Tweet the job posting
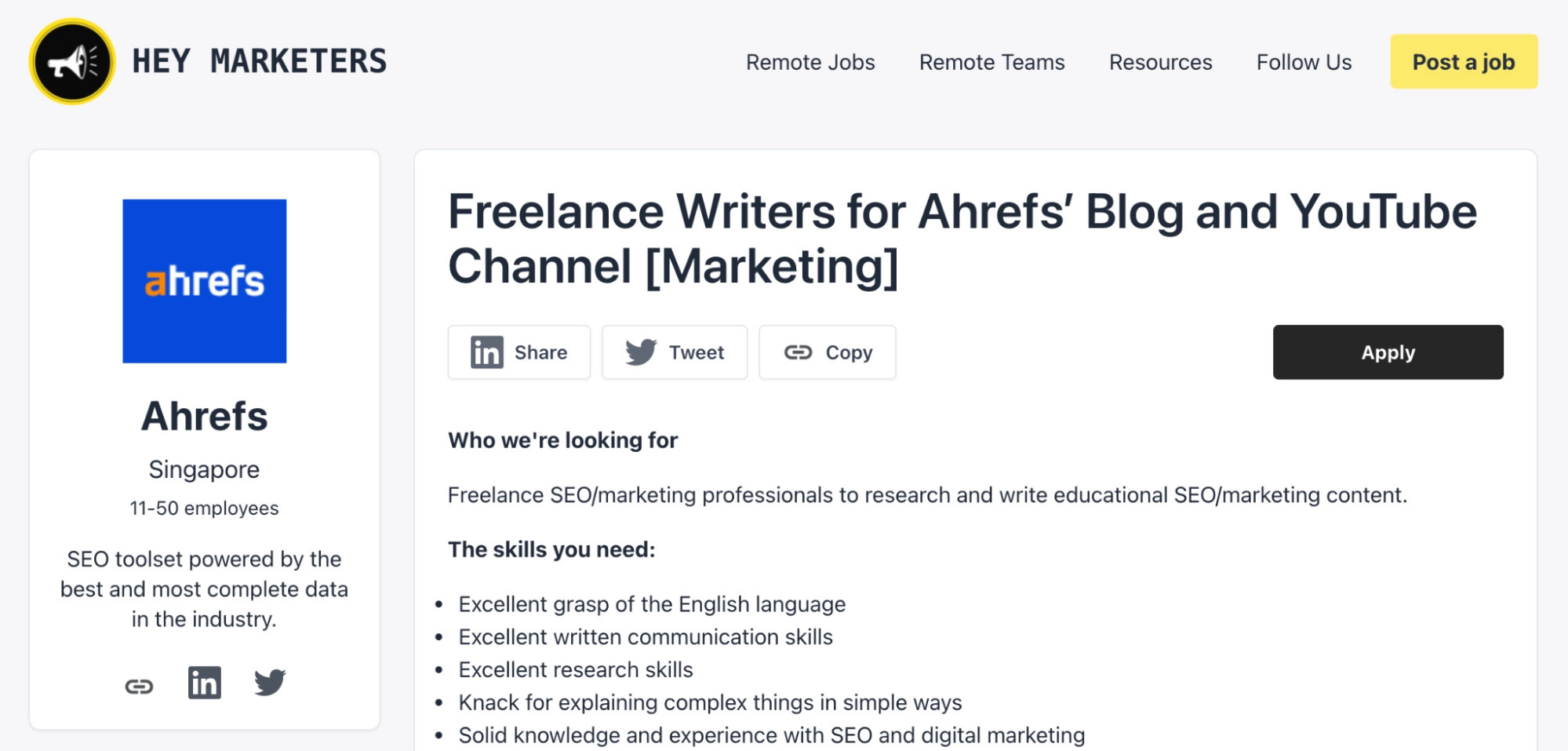 pos(675,352)
